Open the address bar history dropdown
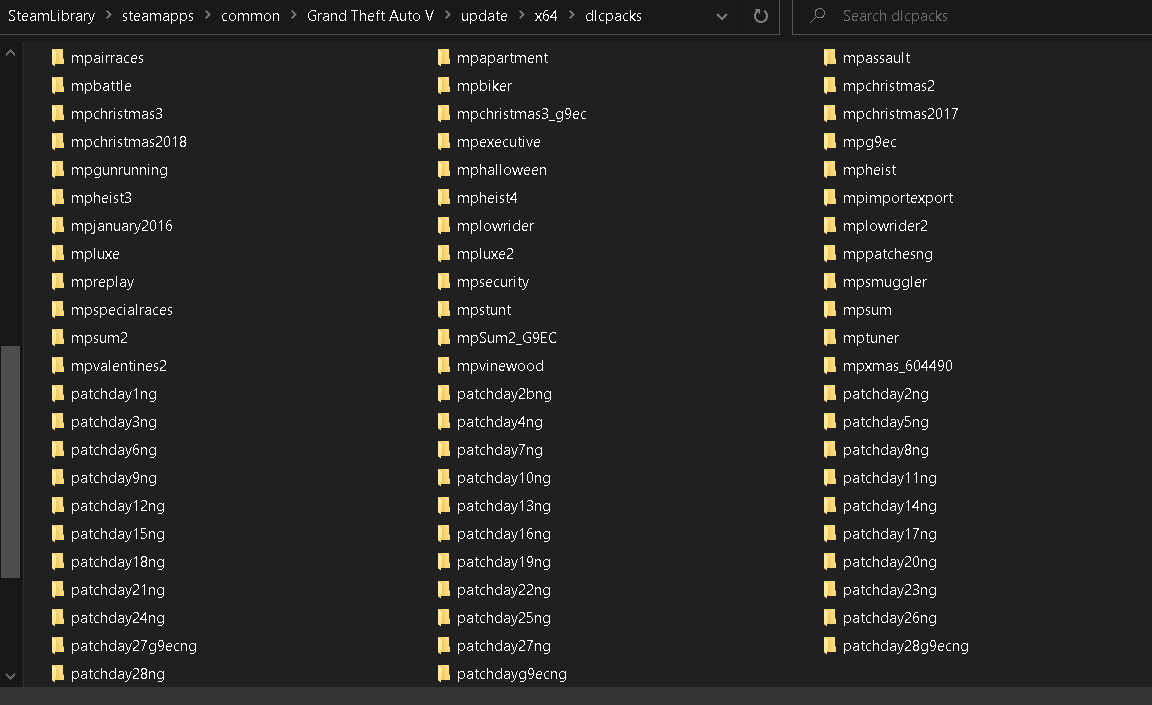The height and width of the screenshot is (705, 1152). pyautogui.click(x=721, y=16)
